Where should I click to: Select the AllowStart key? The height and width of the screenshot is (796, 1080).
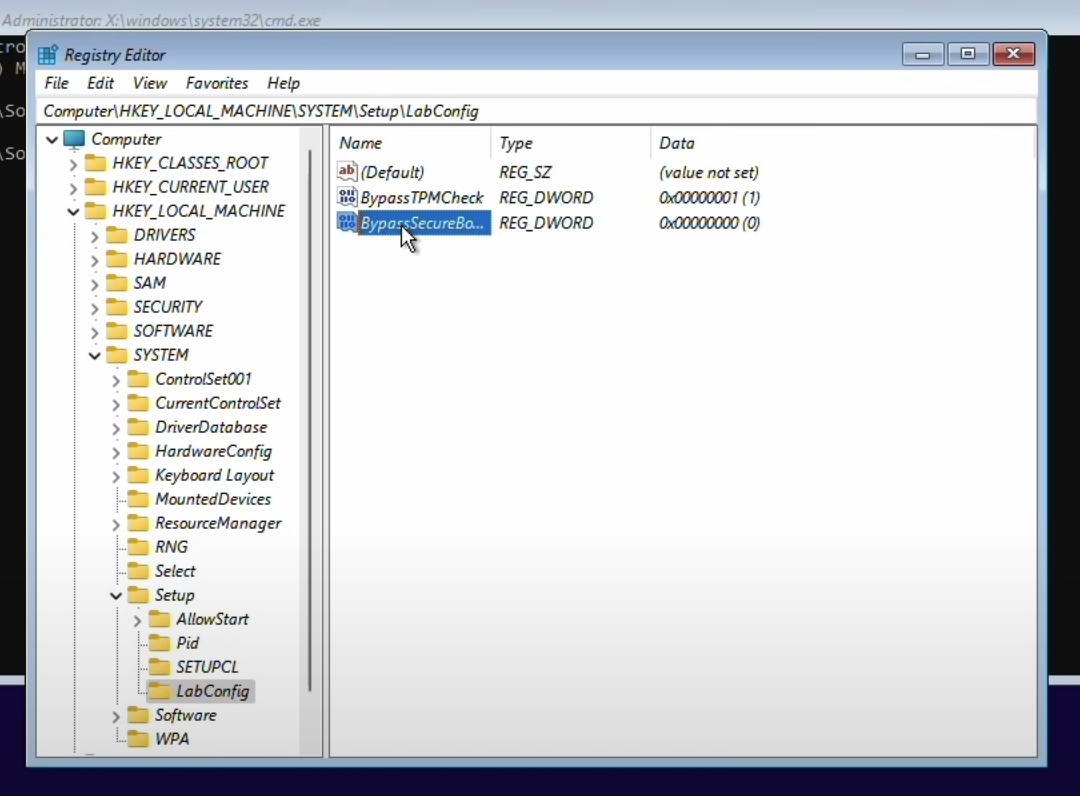212,619
